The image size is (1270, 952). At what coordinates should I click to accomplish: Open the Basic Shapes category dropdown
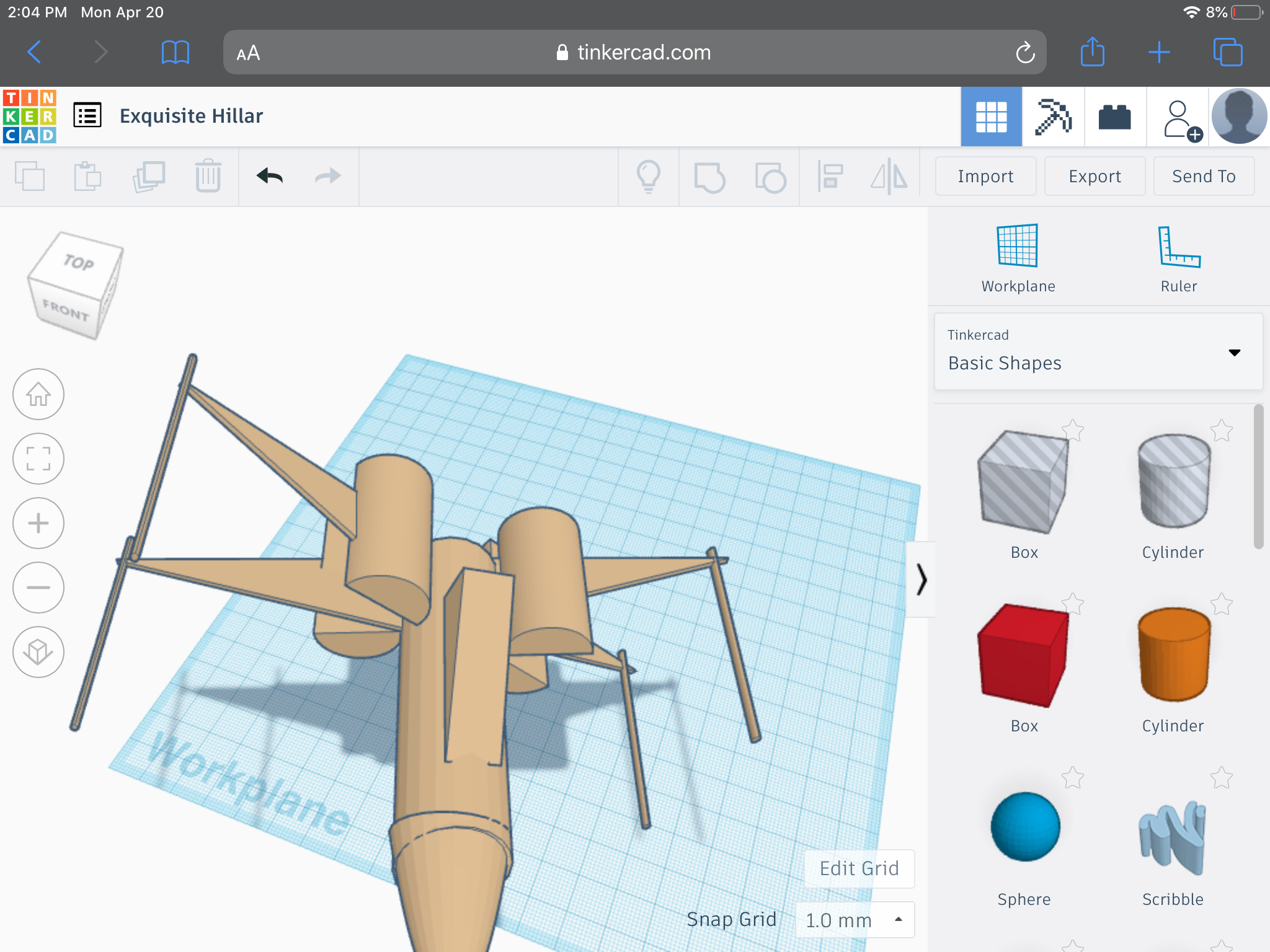click(x=1098, y=351)
